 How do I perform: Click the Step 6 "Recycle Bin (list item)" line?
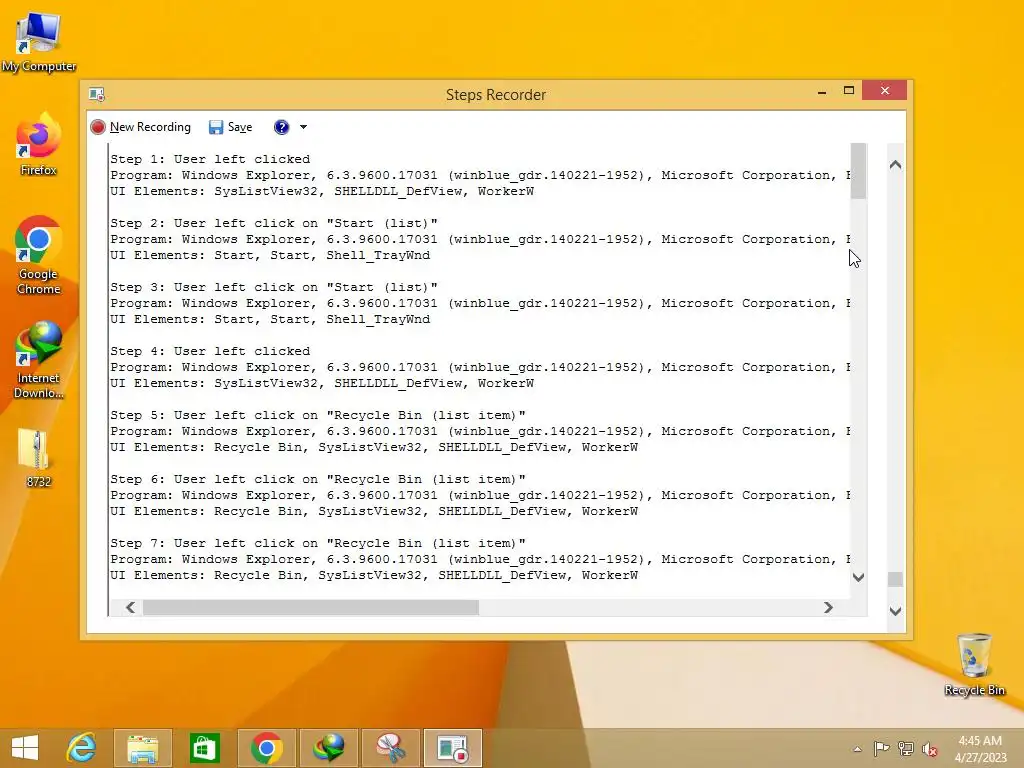click(317, 479)
